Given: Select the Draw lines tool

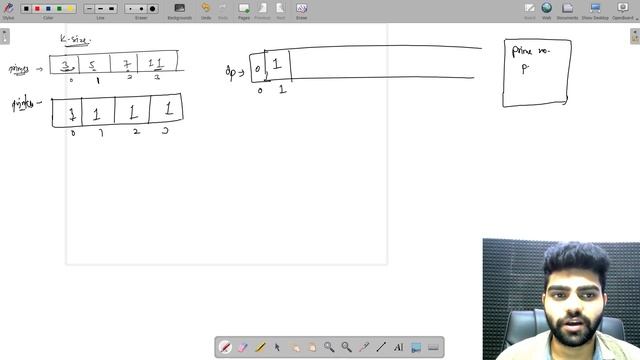Looking at the screenshot, I should [x=381, y=347].
